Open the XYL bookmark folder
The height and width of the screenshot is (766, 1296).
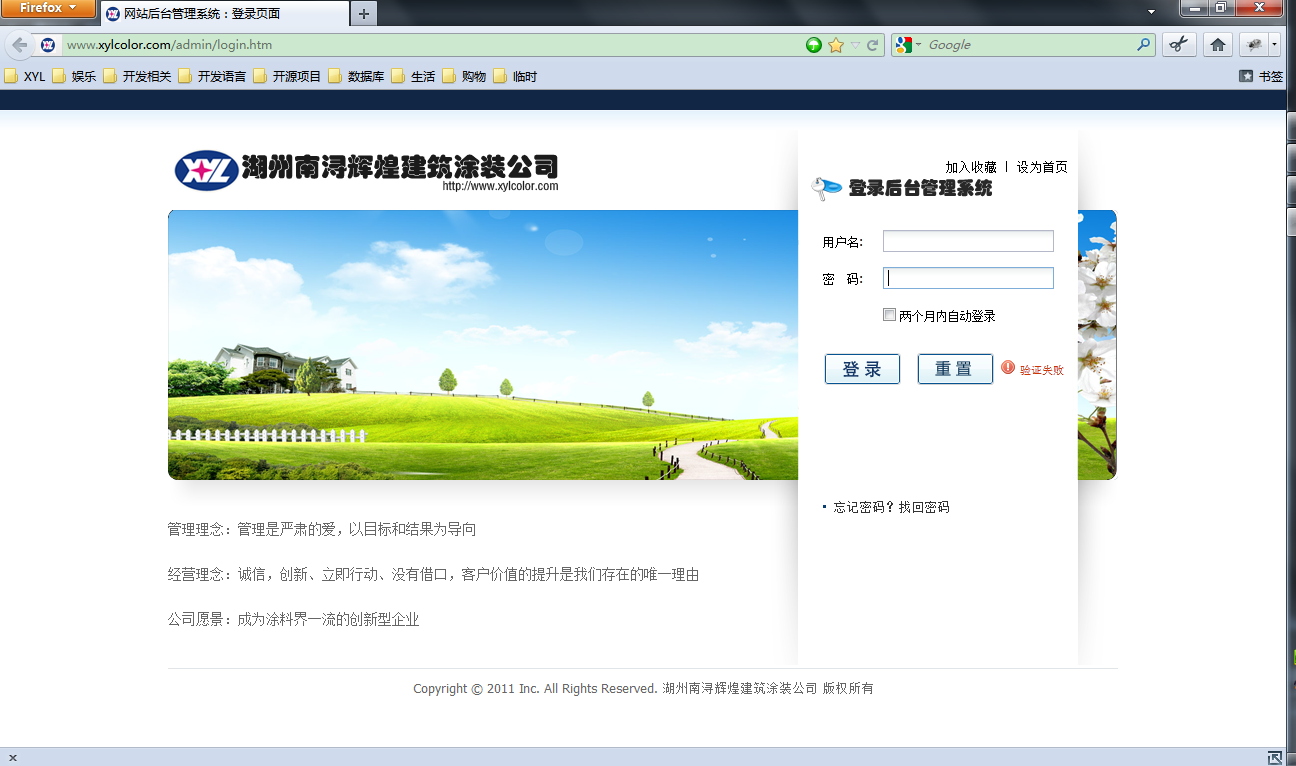pos(25,76)
